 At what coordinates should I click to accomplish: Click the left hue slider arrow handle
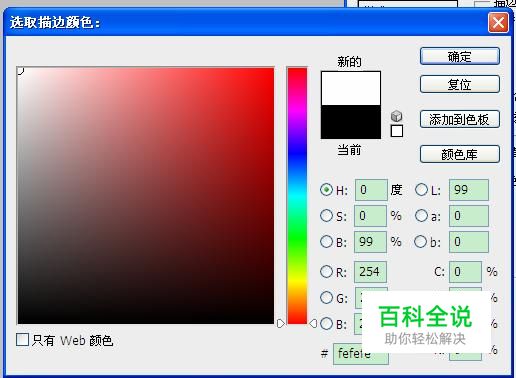(281, 323)
